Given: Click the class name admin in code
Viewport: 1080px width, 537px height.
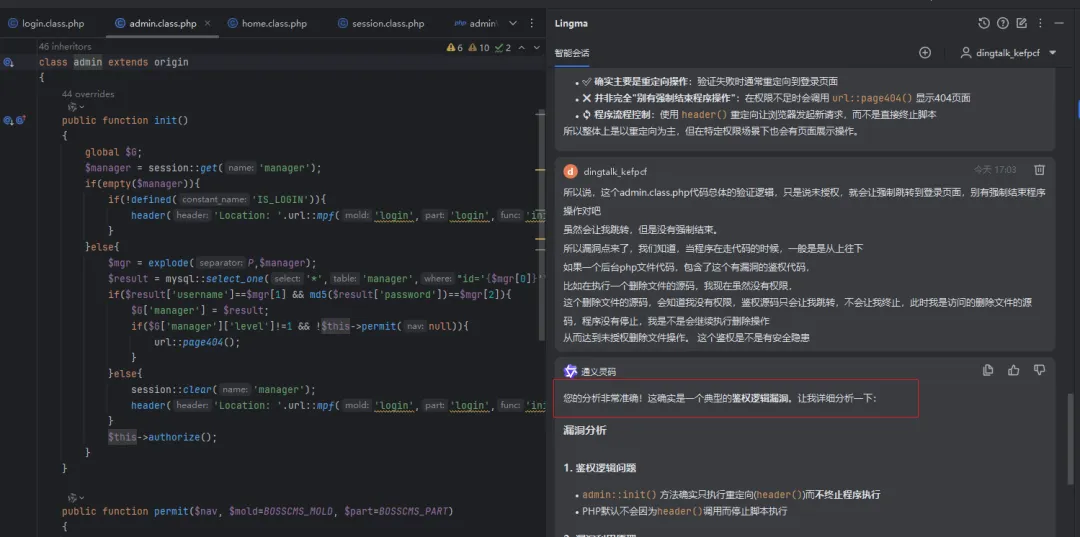Looking at the screenshot, I should [88, 63].
